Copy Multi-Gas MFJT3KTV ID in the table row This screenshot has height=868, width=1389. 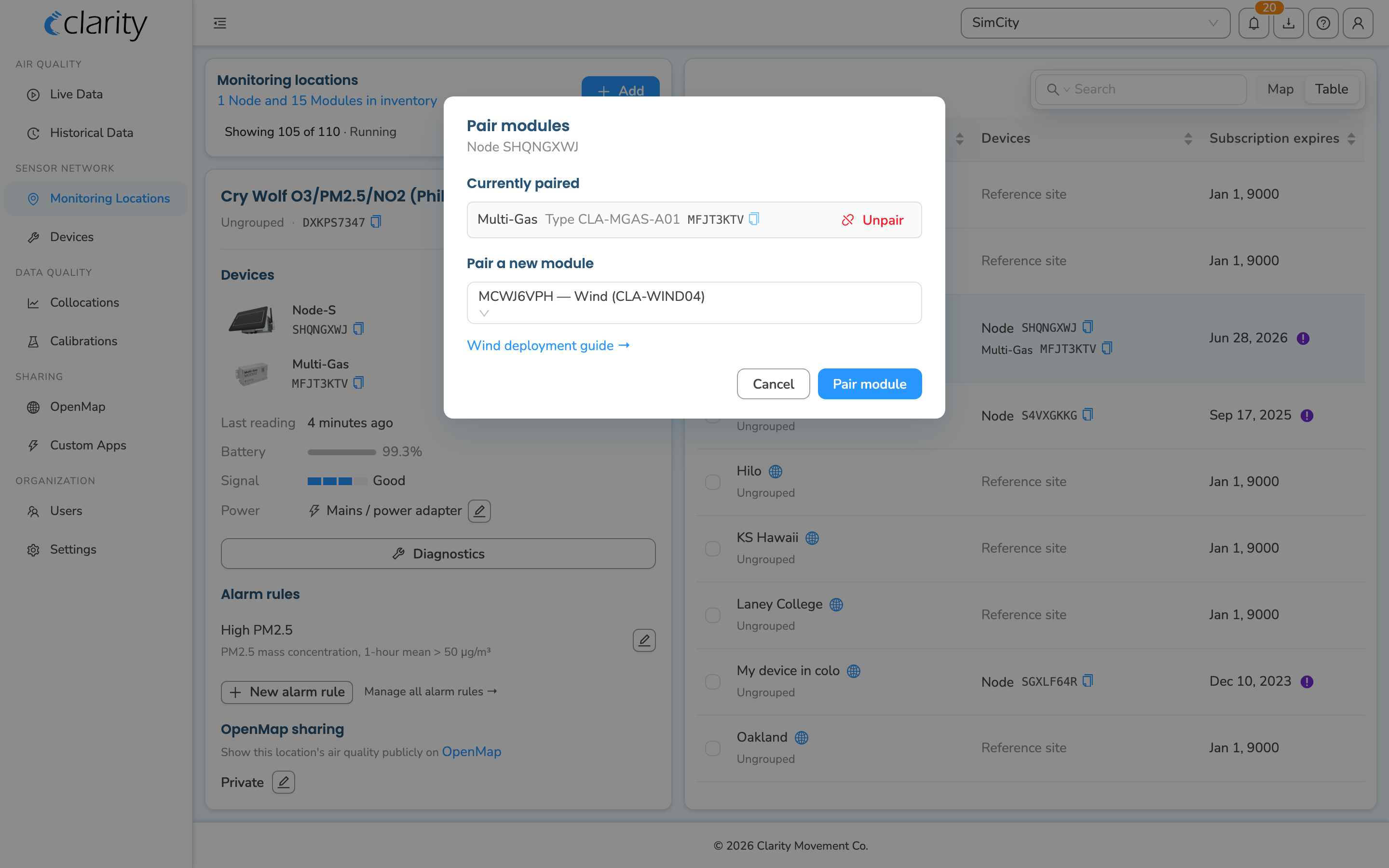coord(1107,349)
